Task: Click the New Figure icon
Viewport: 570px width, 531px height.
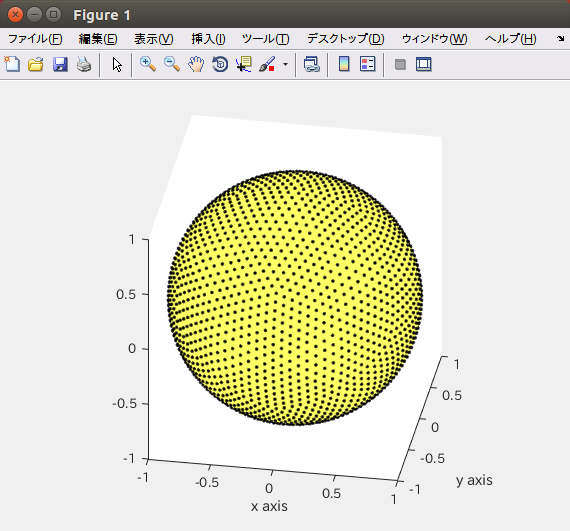Action: 12,64
